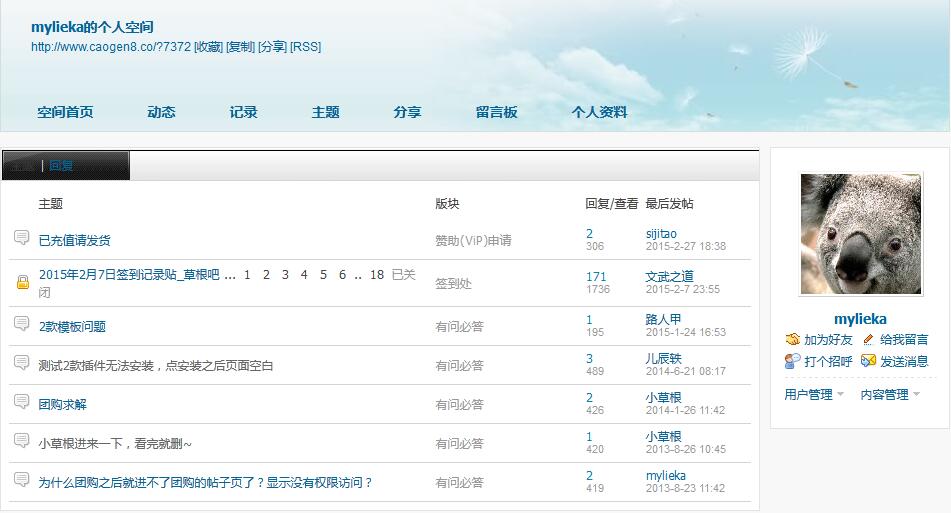Go to the 留言板 navigation tab
This screenshot has height=513, width=951.
pyautogui.click(x=496, y=112)
